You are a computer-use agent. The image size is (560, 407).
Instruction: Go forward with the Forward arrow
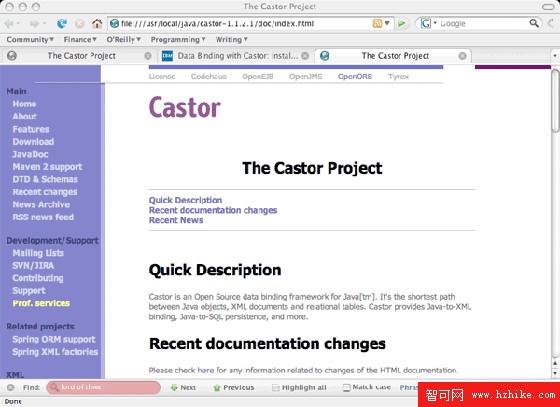pos(34,24)
